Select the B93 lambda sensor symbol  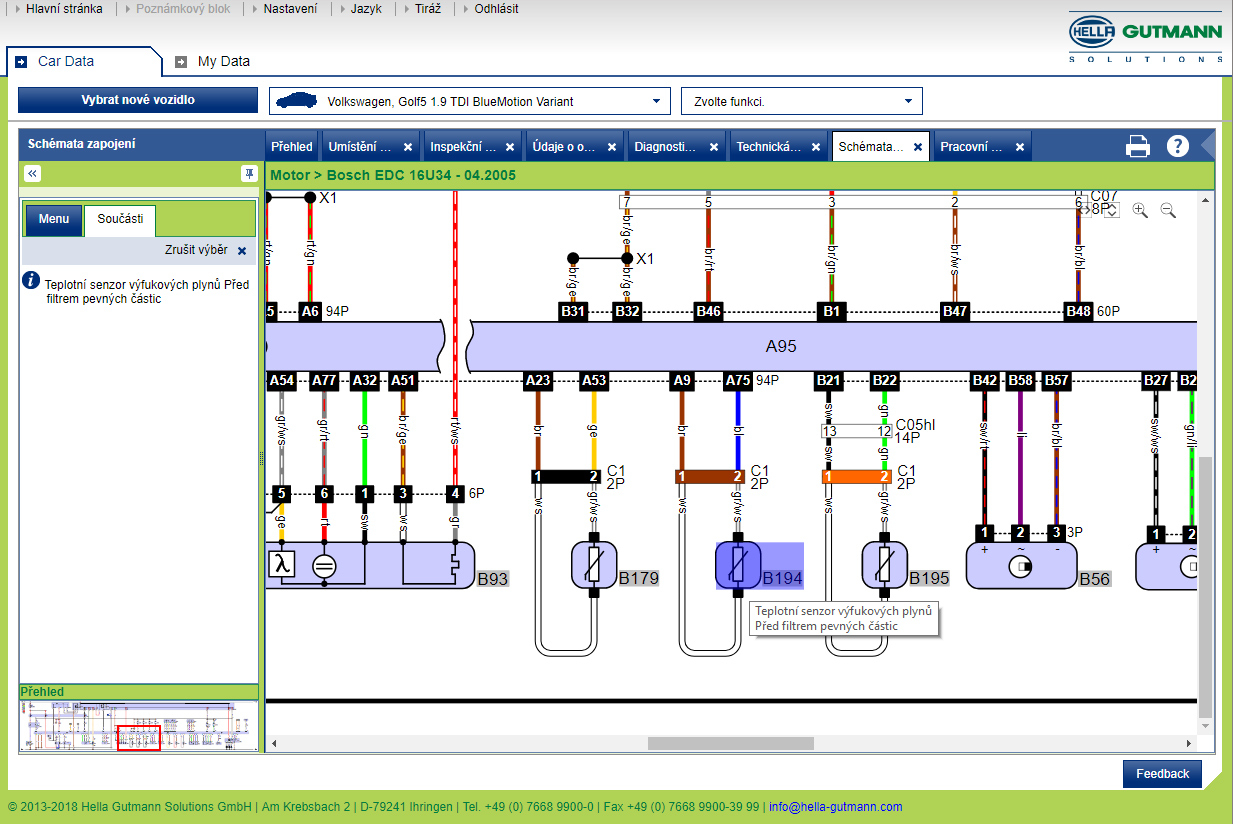(x=370, y=566)
